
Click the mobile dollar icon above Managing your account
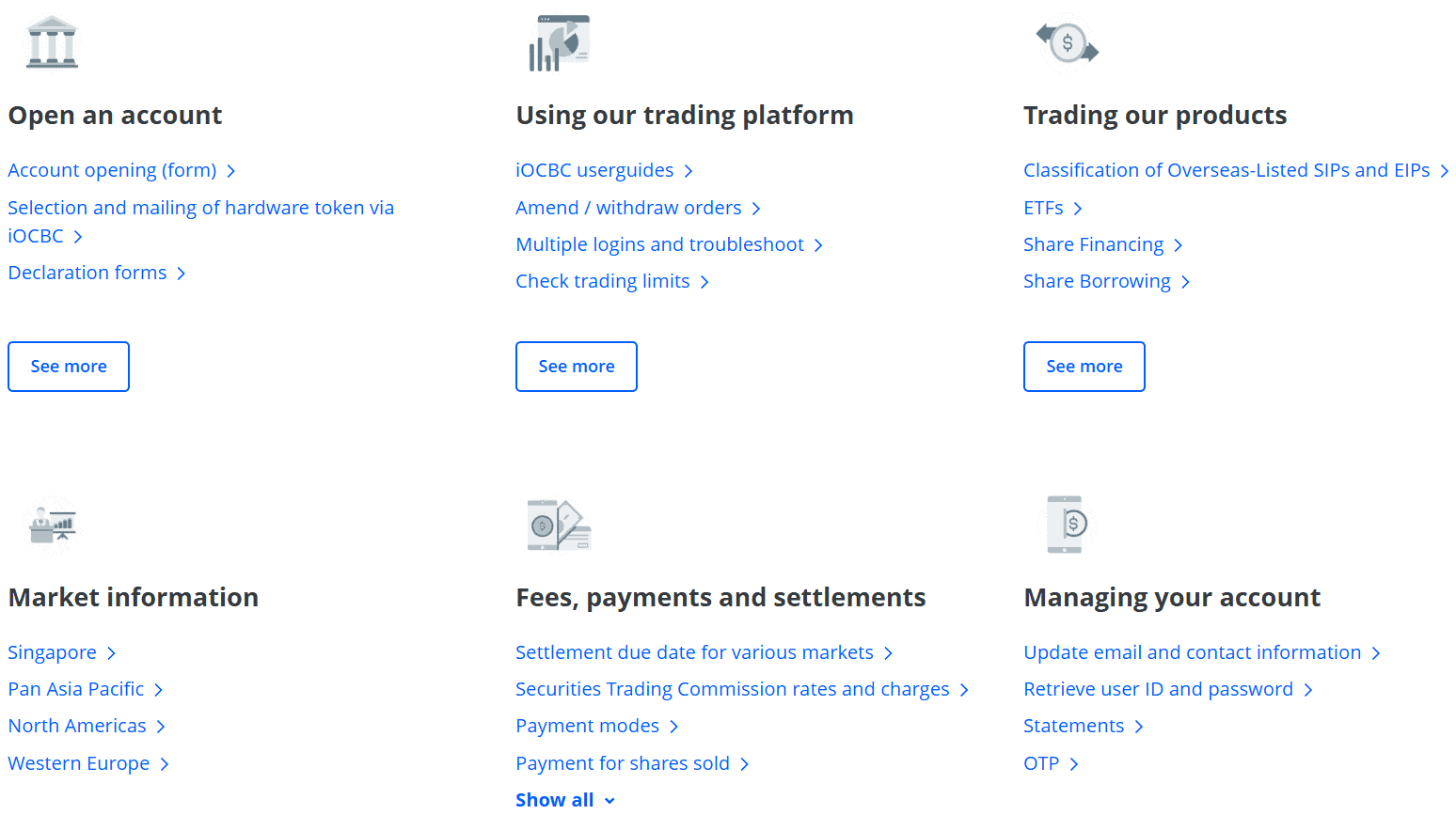coord(1068,524)
